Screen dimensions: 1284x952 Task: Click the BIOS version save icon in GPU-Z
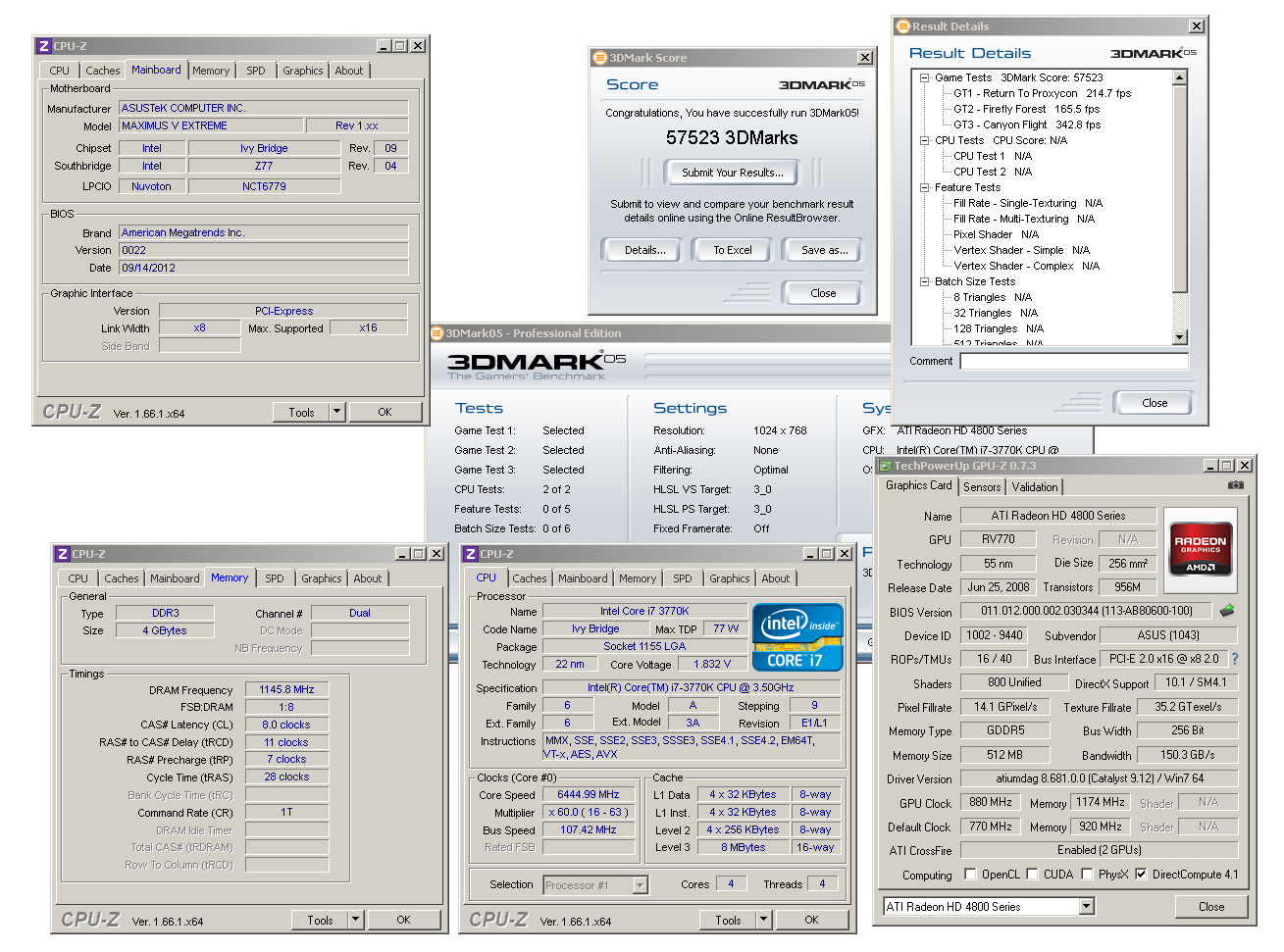[1227, 611]
